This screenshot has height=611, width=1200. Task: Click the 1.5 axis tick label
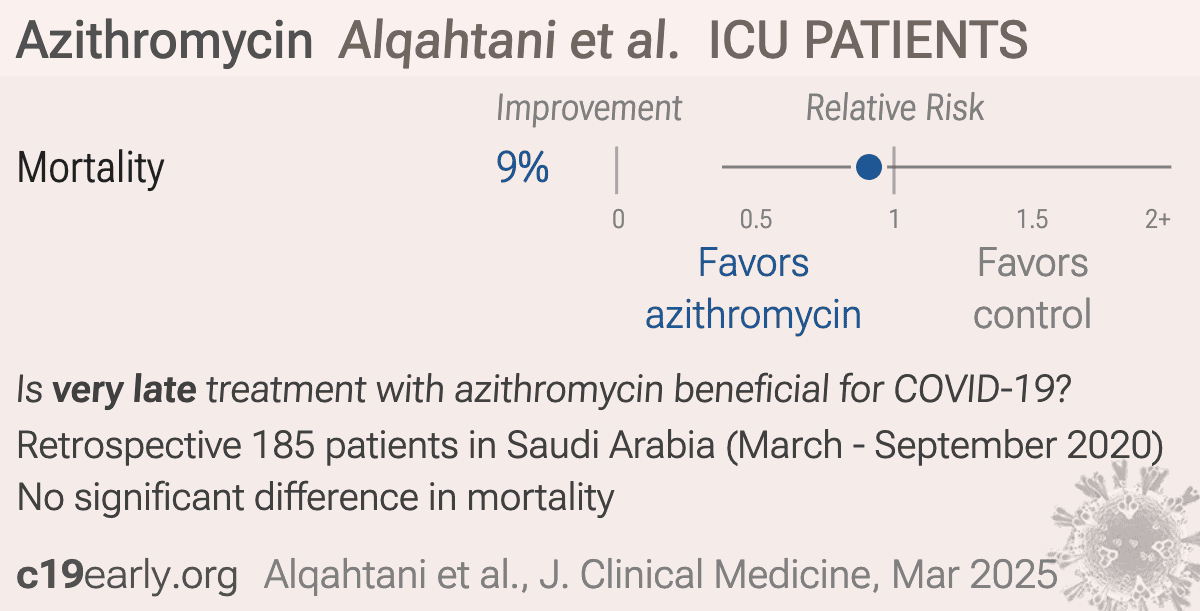1032,219
